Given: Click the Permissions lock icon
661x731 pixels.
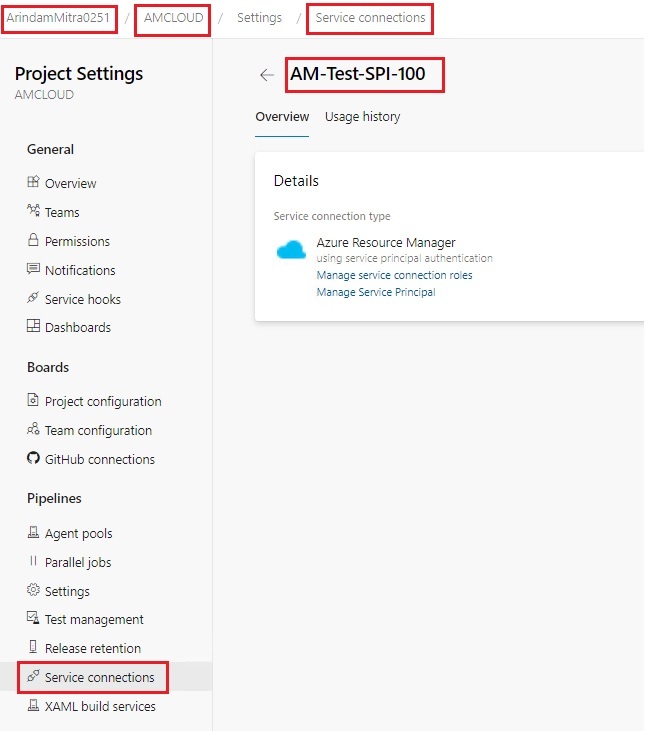Looking at the screenshot, I should (33, 240).
